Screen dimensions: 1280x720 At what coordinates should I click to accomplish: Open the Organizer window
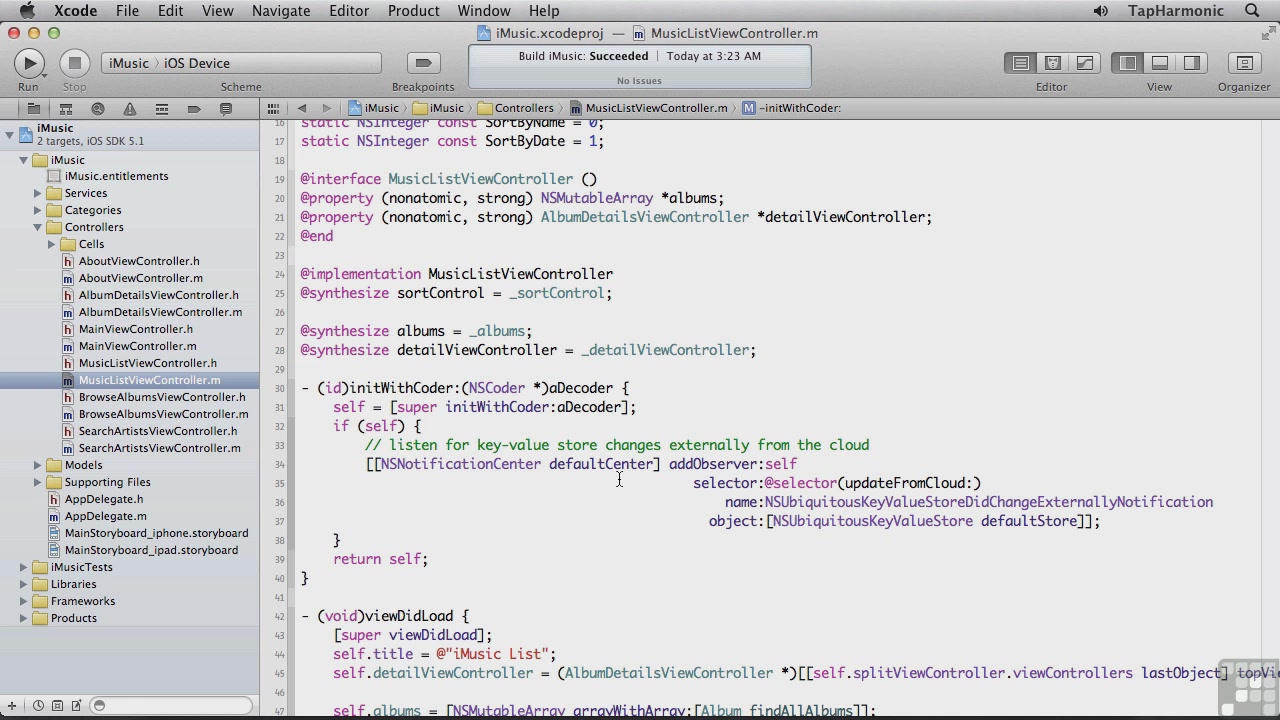(x=1244, y=63)
